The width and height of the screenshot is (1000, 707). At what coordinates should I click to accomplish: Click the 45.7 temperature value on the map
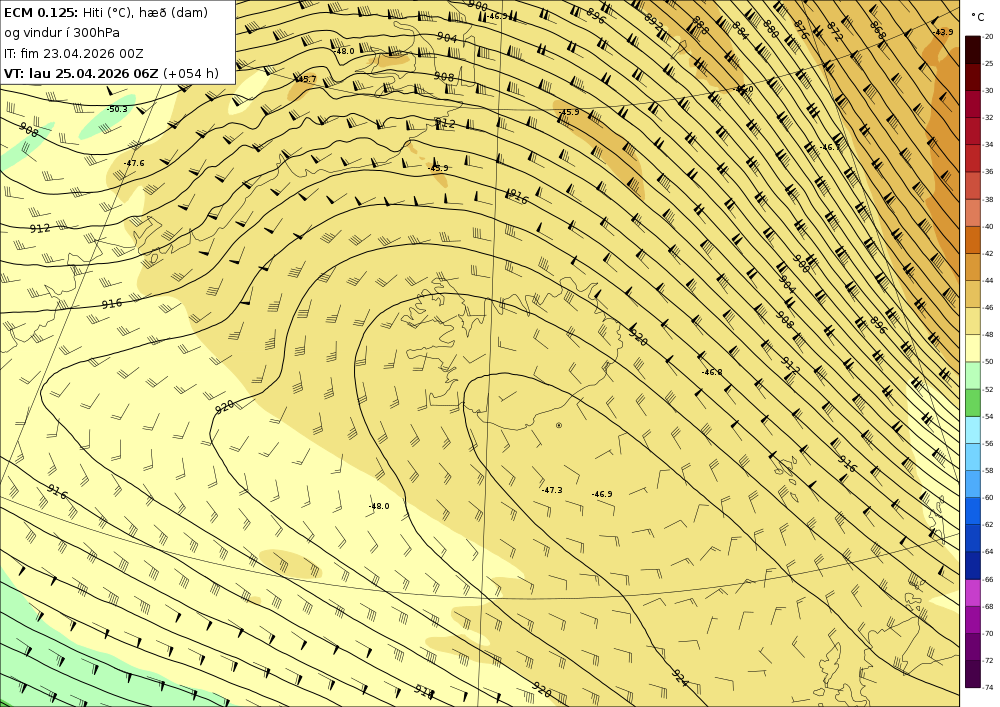coord(306,79)
